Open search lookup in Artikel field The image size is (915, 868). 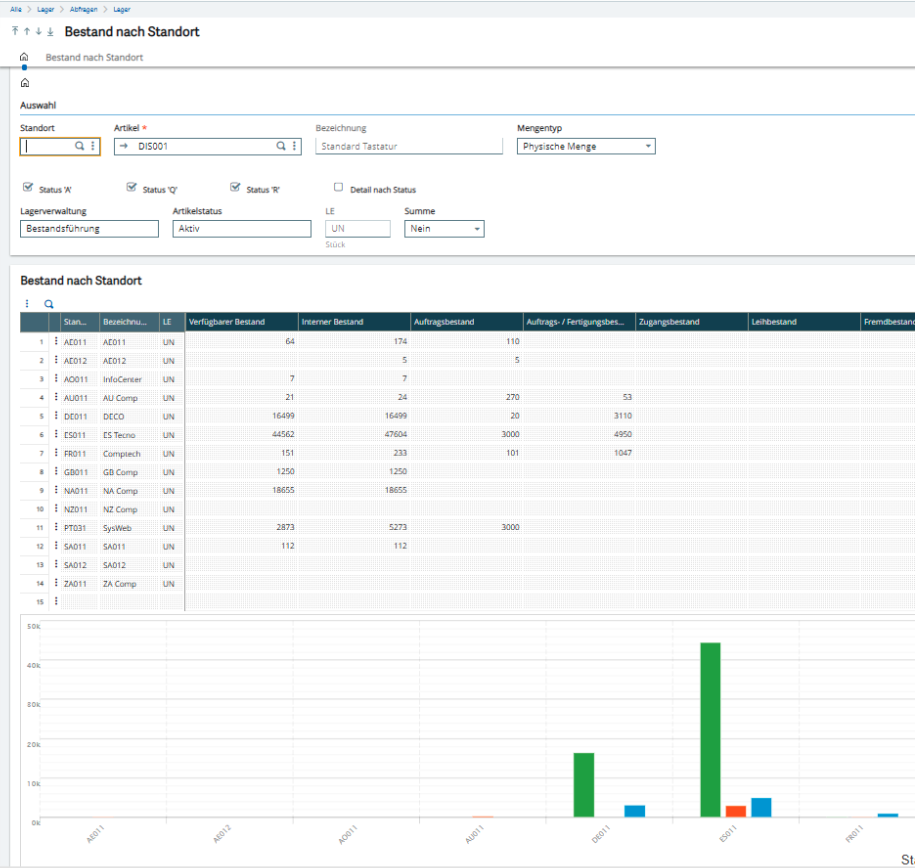281,146
